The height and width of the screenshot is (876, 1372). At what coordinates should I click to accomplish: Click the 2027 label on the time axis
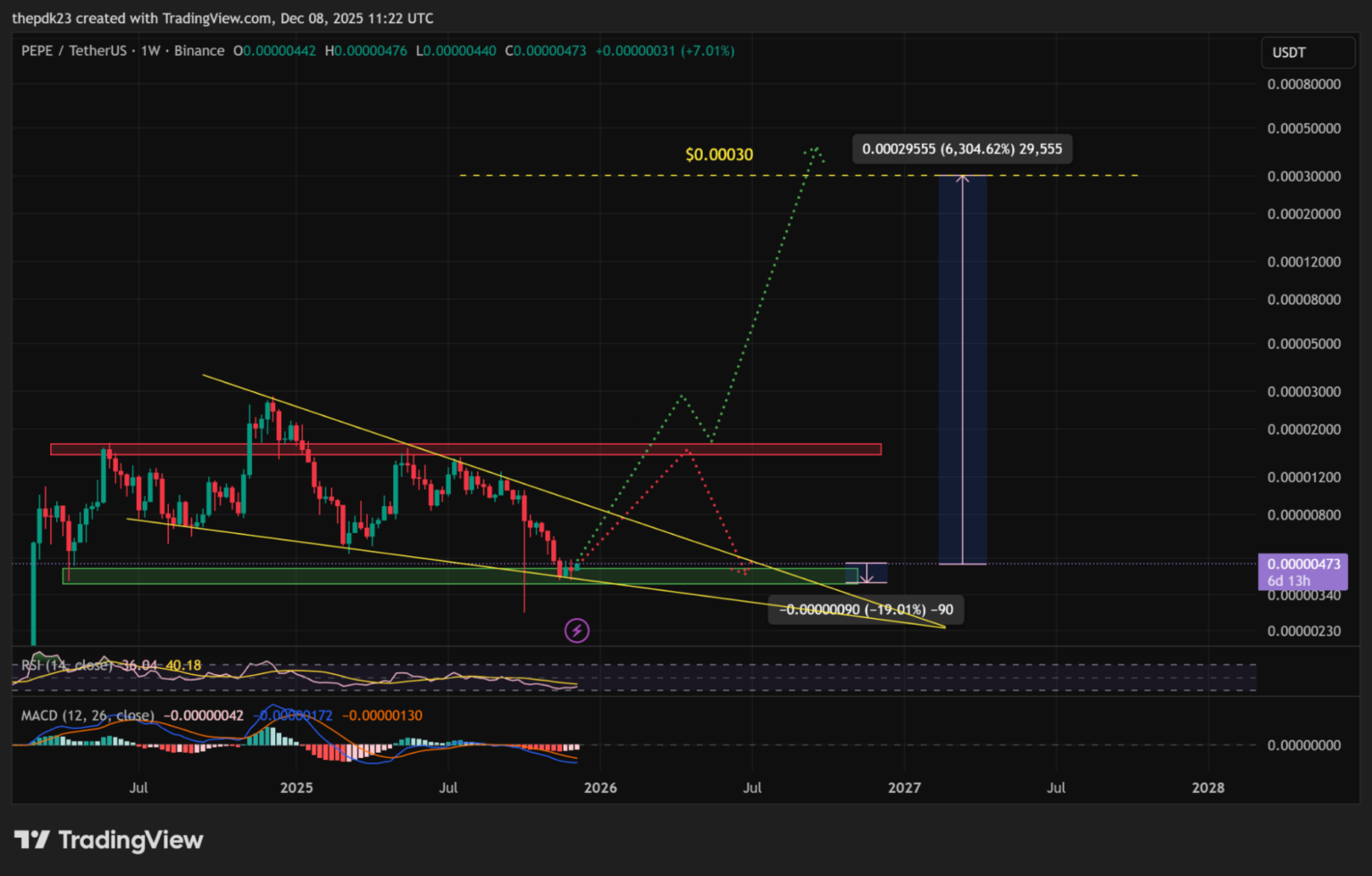[904, 788]
